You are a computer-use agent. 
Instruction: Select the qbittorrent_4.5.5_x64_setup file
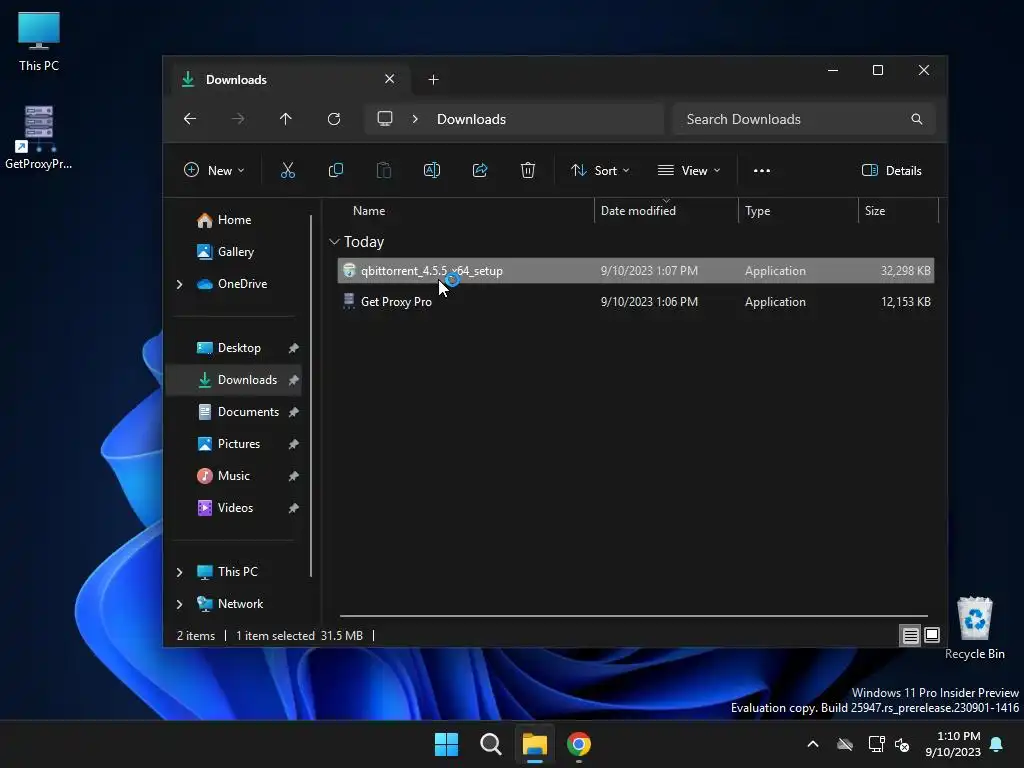point(635,270)
